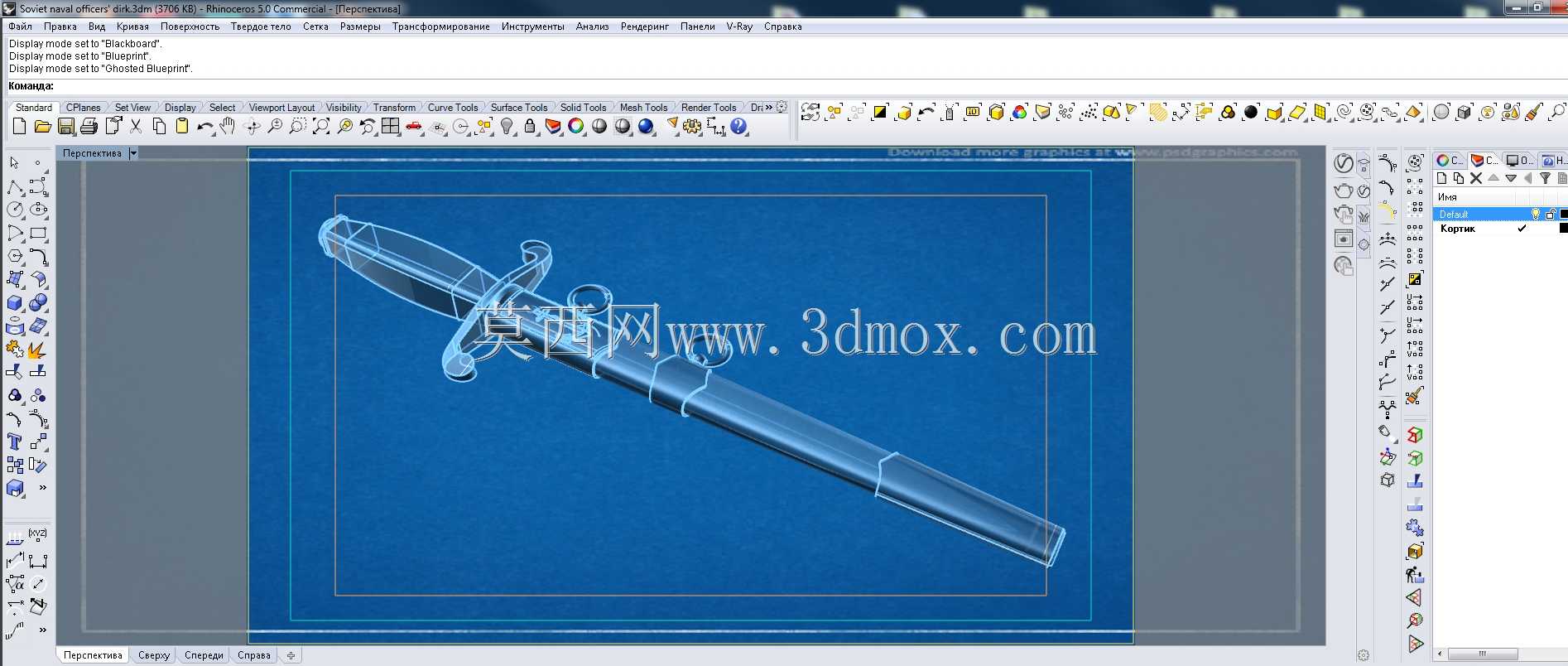
Task: Select the Кортик layer name
Action: [1457, 229]
